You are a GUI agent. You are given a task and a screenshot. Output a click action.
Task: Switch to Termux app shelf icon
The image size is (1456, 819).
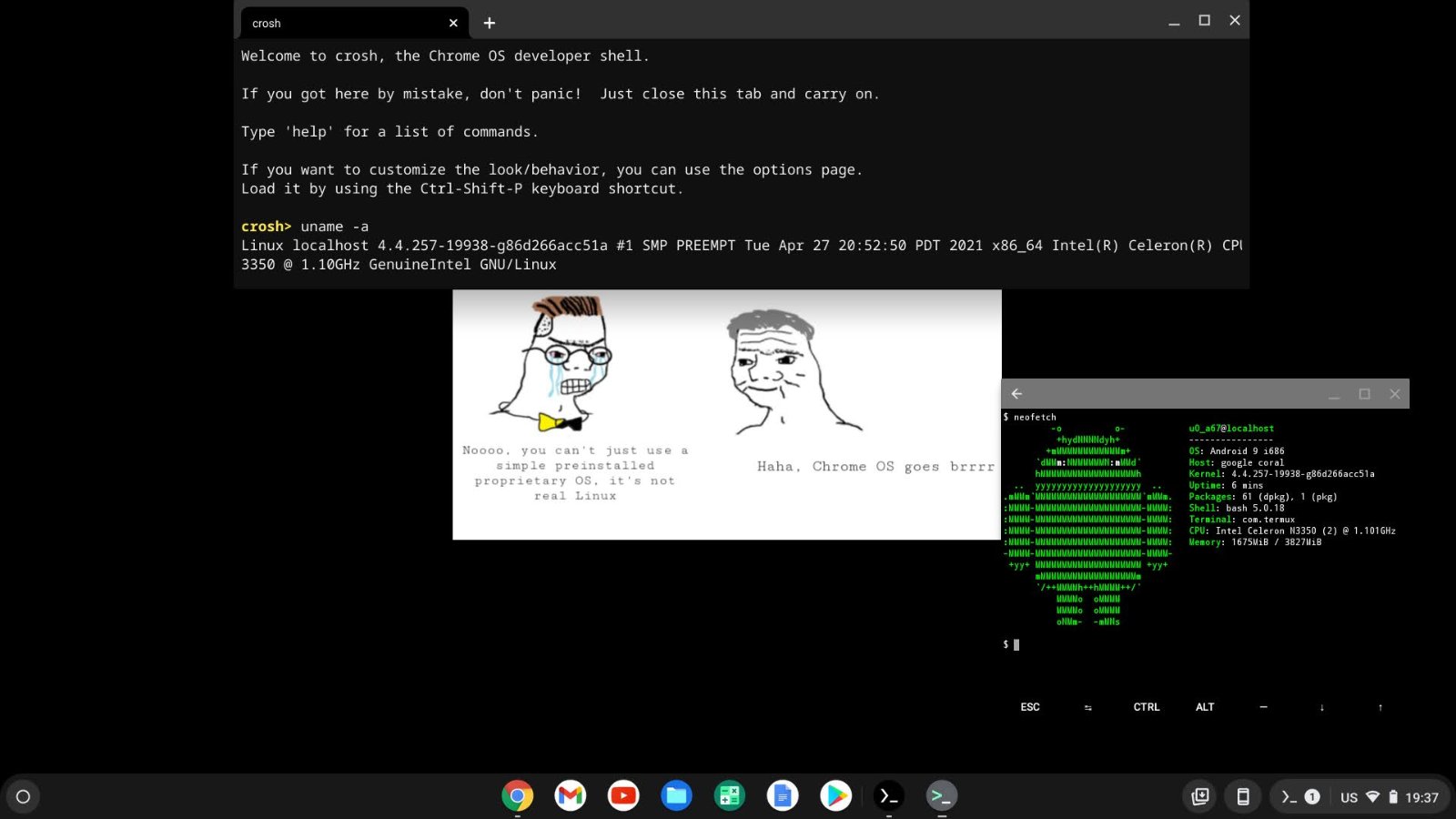(x=941, y=796)
